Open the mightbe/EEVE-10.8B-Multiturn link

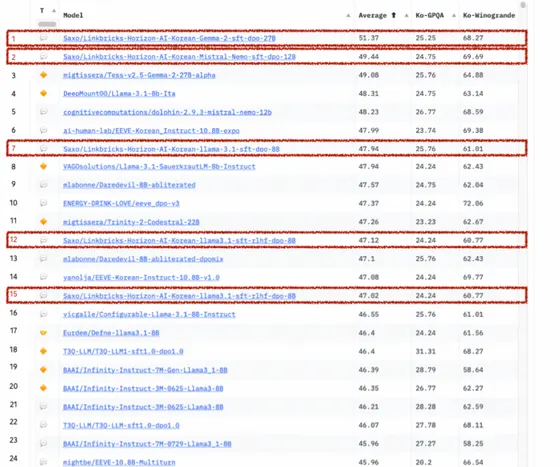[119, 462]
